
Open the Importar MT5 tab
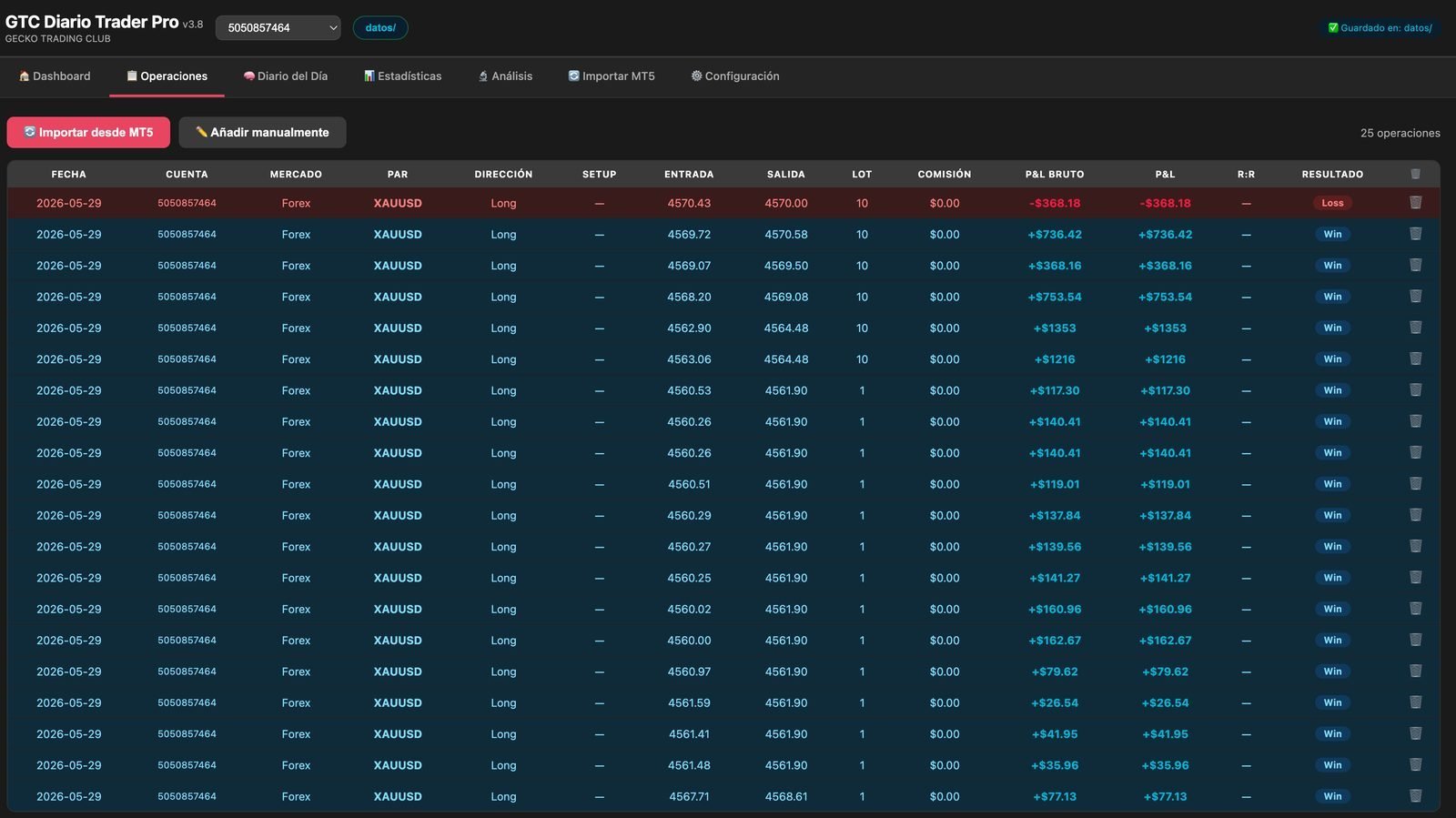(612, 76)
